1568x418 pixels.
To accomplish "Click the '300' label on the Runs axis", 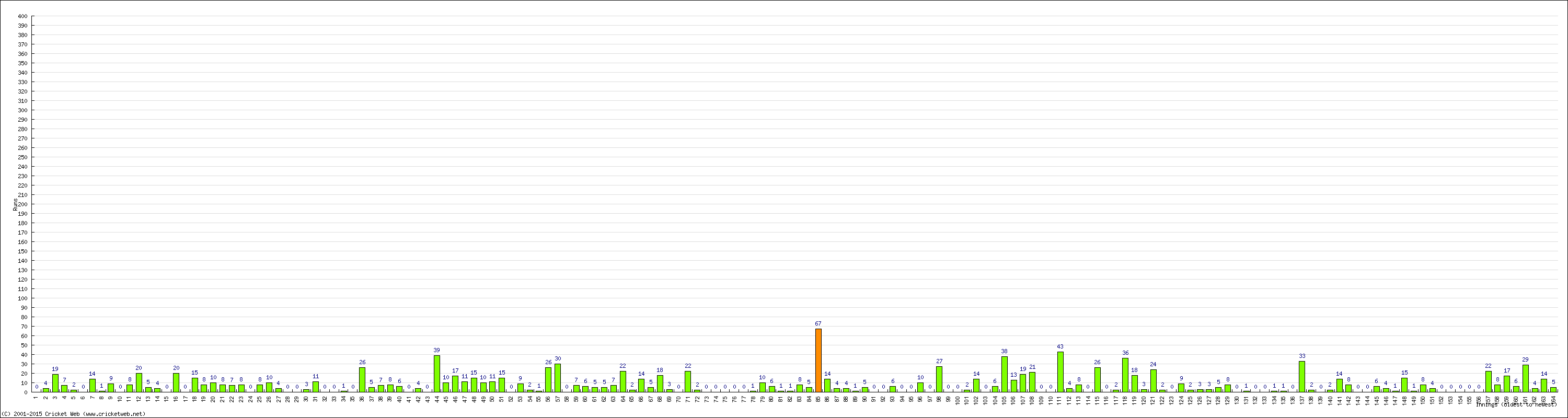I will click(22, 110).
